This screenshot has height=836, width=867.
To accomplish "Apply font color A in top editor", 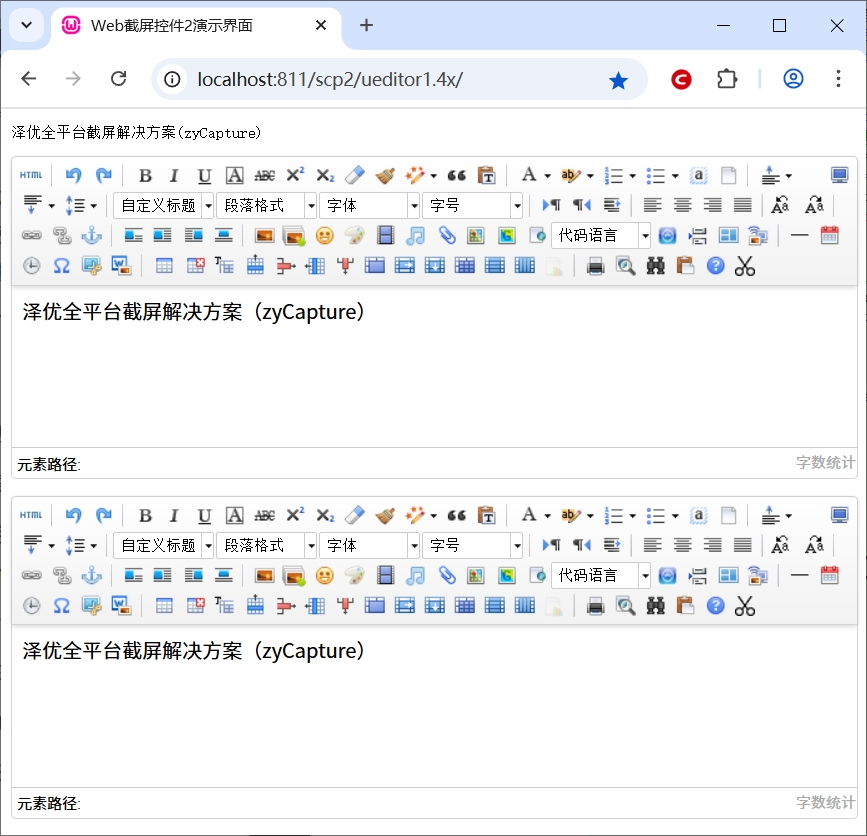I will 529,175.
